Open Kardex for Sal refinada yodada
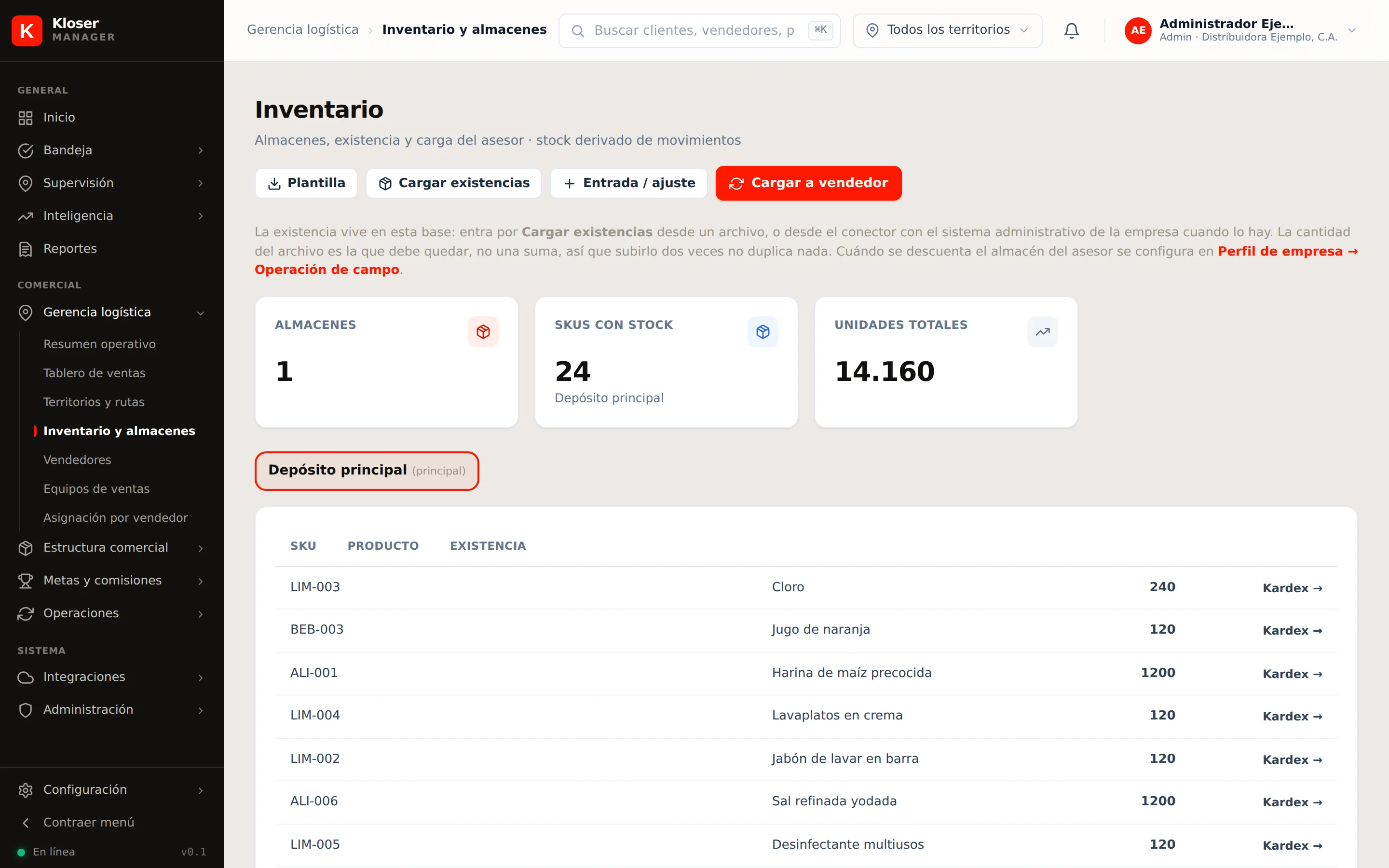The image size is (1389, 868). click(1292, 802)
